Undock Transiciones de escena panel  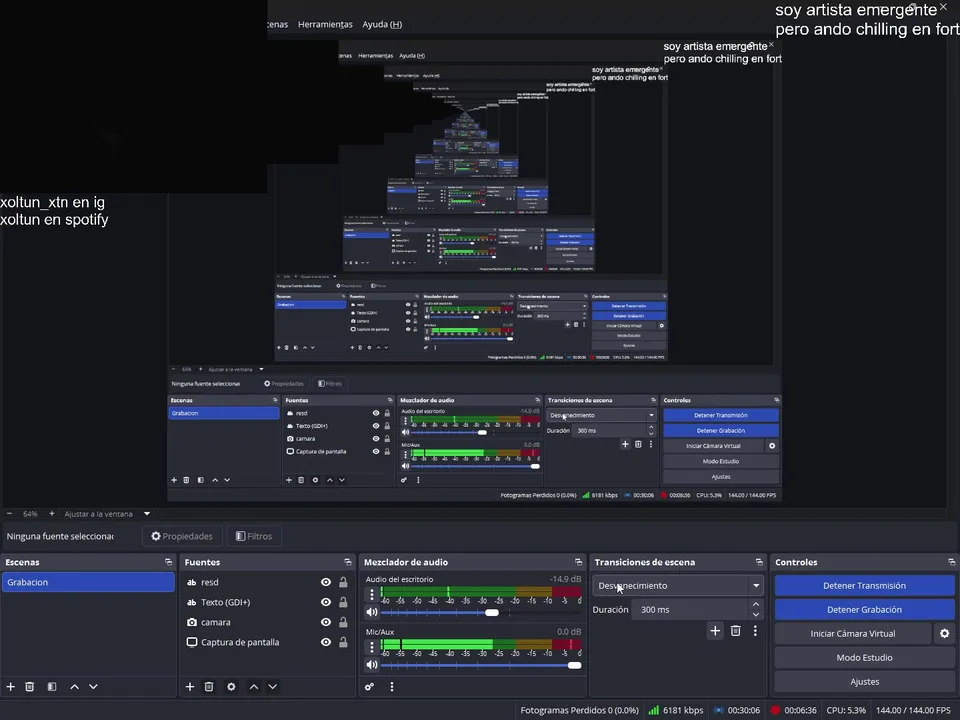coord(759,562)
